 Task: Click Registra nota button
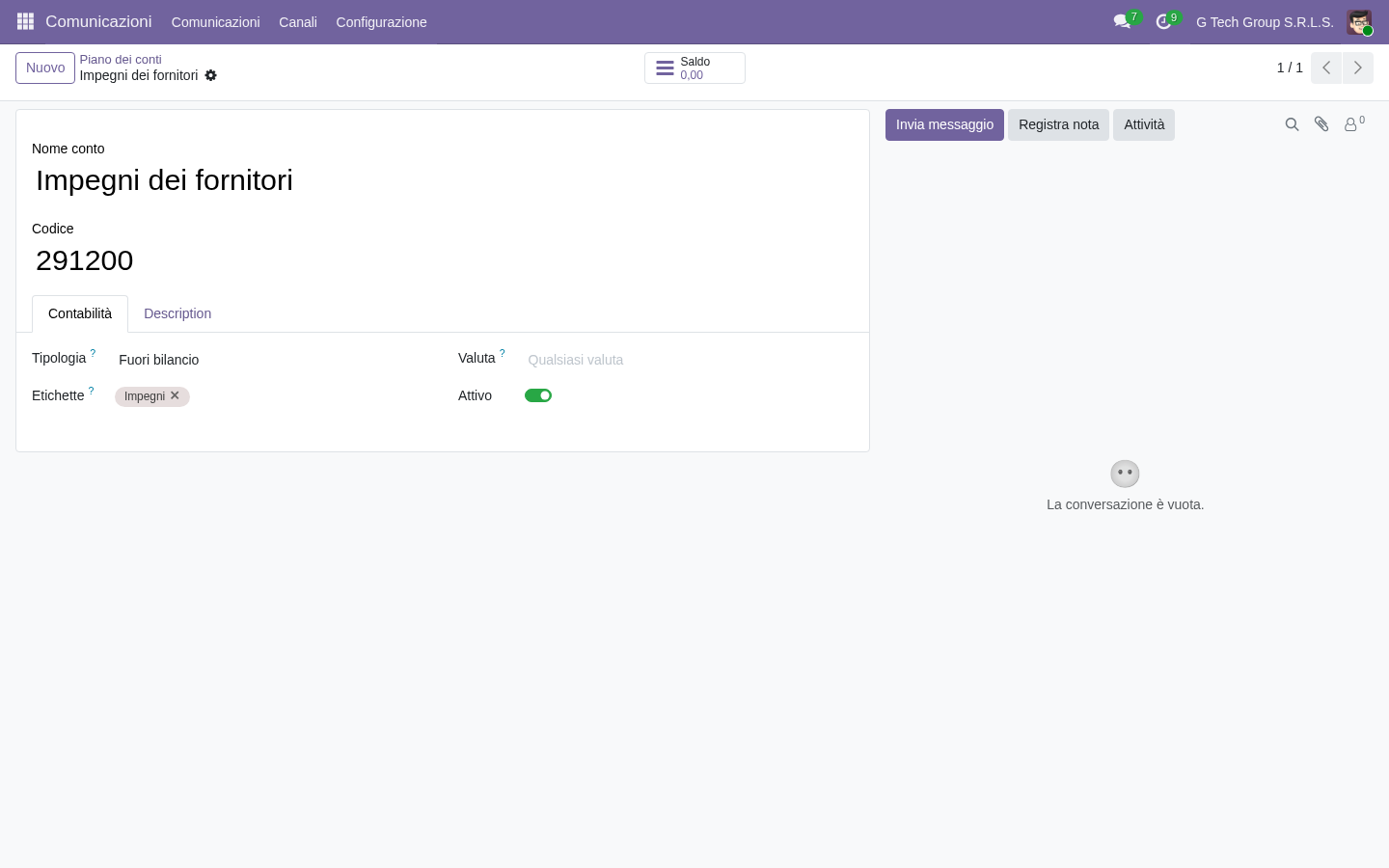(1058, 124)
